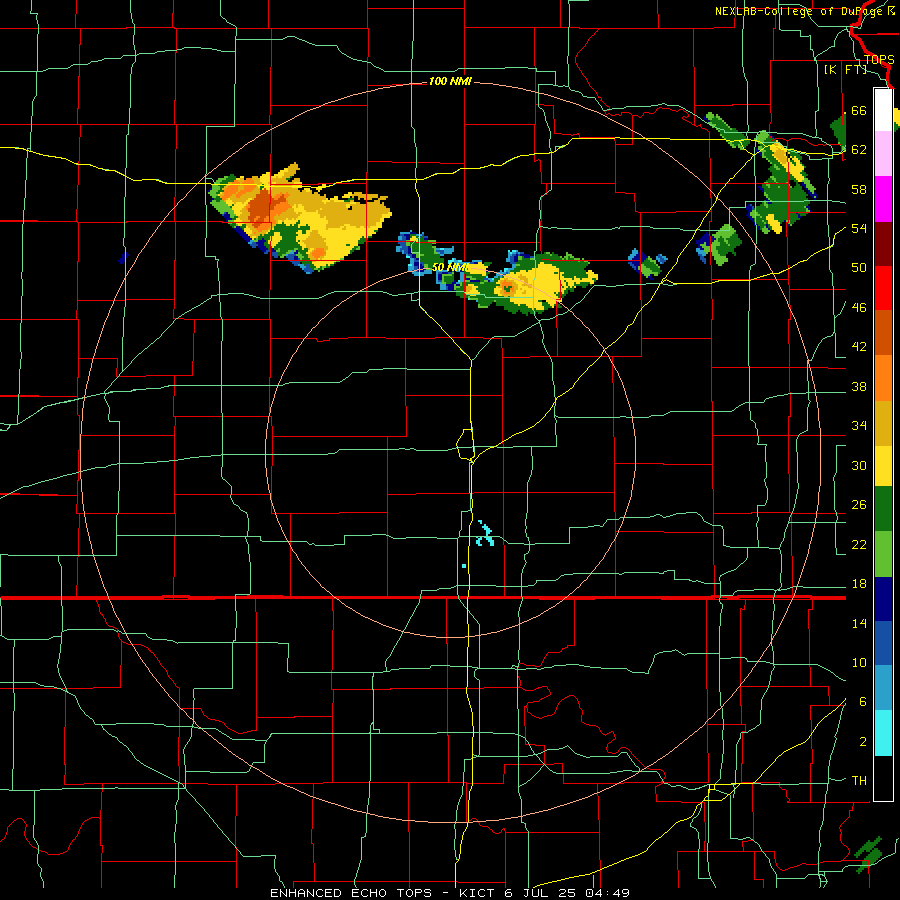Click the '62' scale label
The height and width of the screenshot is (900, 900).
(x=859, y=149)
